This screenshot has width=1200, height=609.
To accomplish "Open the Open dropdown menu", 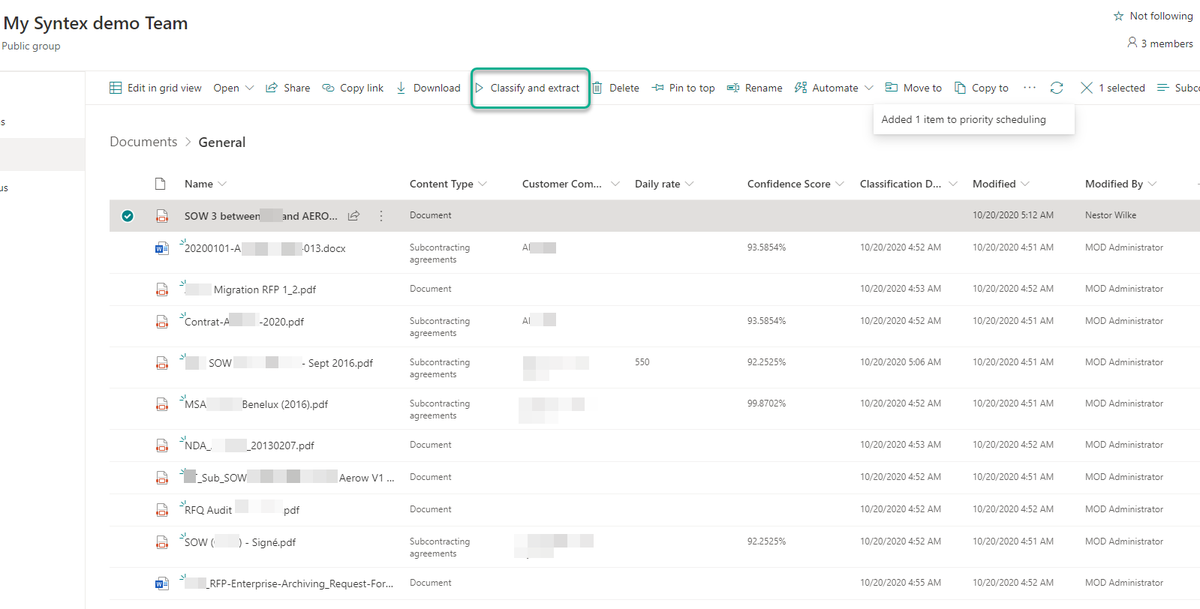I will point(234,88).
